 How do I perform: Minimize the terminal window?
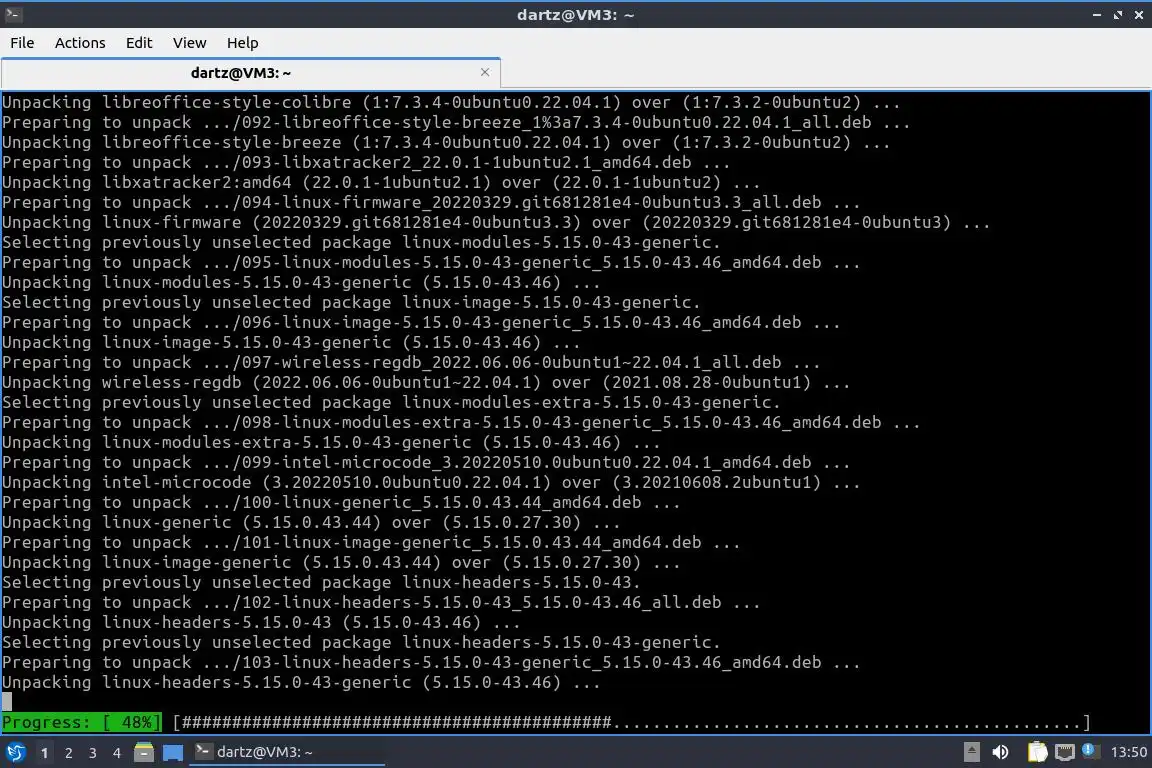coord(1096,15)
